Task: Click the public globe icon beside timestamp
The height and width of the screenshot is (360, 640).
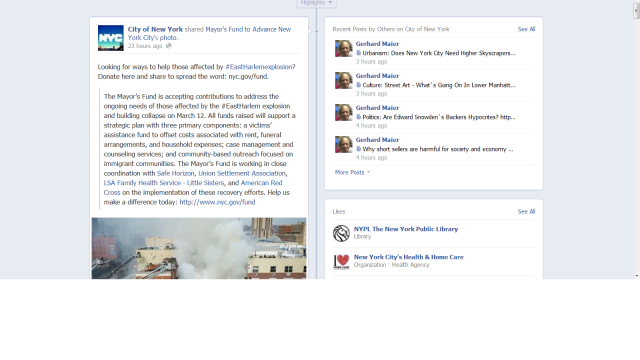Action: 169,46
